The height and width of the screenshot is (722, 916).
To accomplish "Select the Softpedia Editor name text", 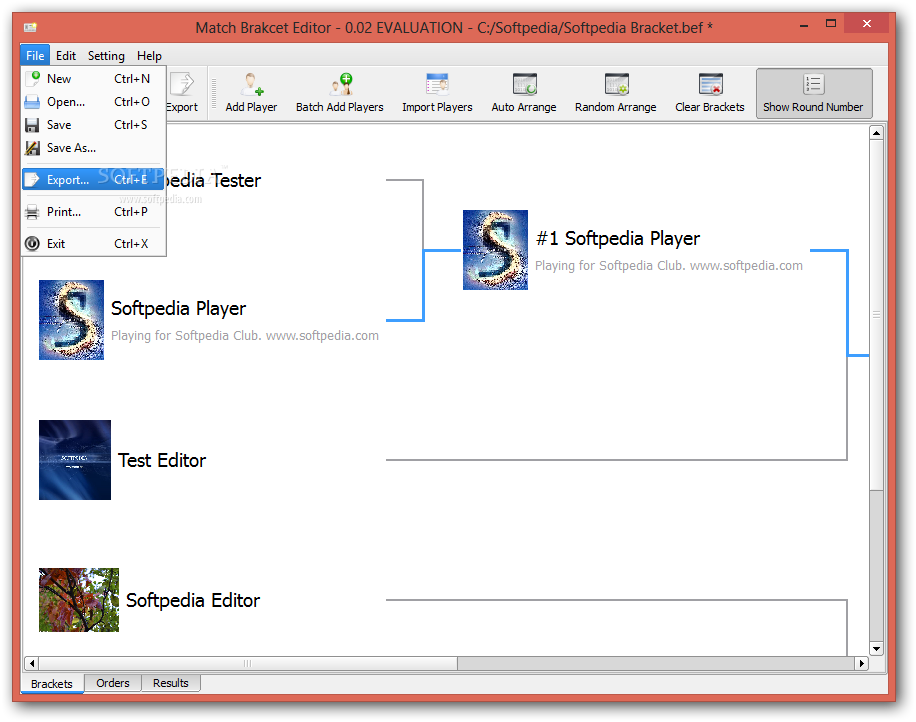I will click(x=193, y=600).
